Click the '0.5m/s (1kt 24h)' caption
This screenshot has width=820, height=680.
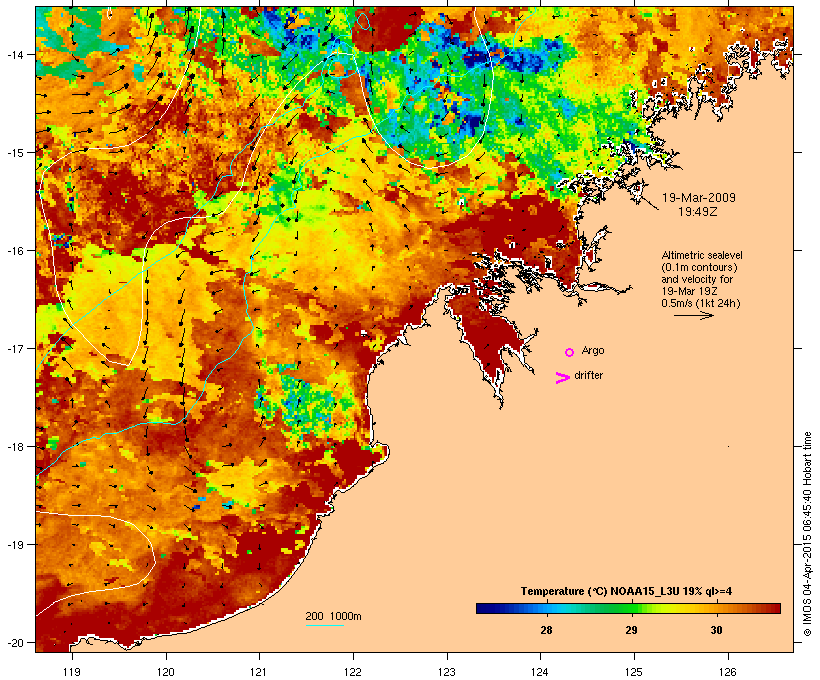pyautogui.click(x=701, y=303)
